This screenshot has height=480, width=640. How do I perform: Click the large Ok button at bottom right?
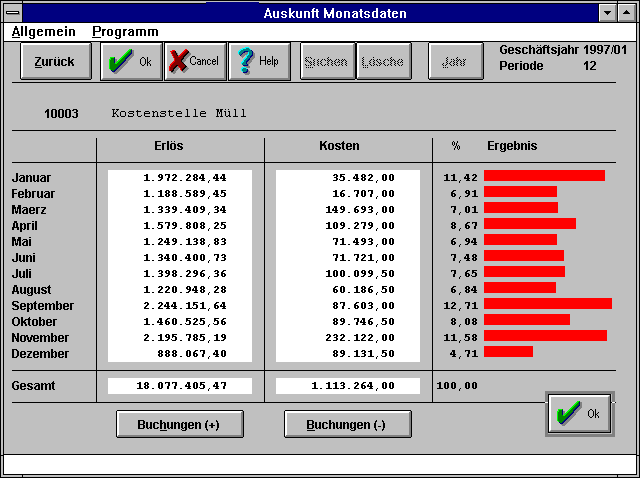click(578, 414)
